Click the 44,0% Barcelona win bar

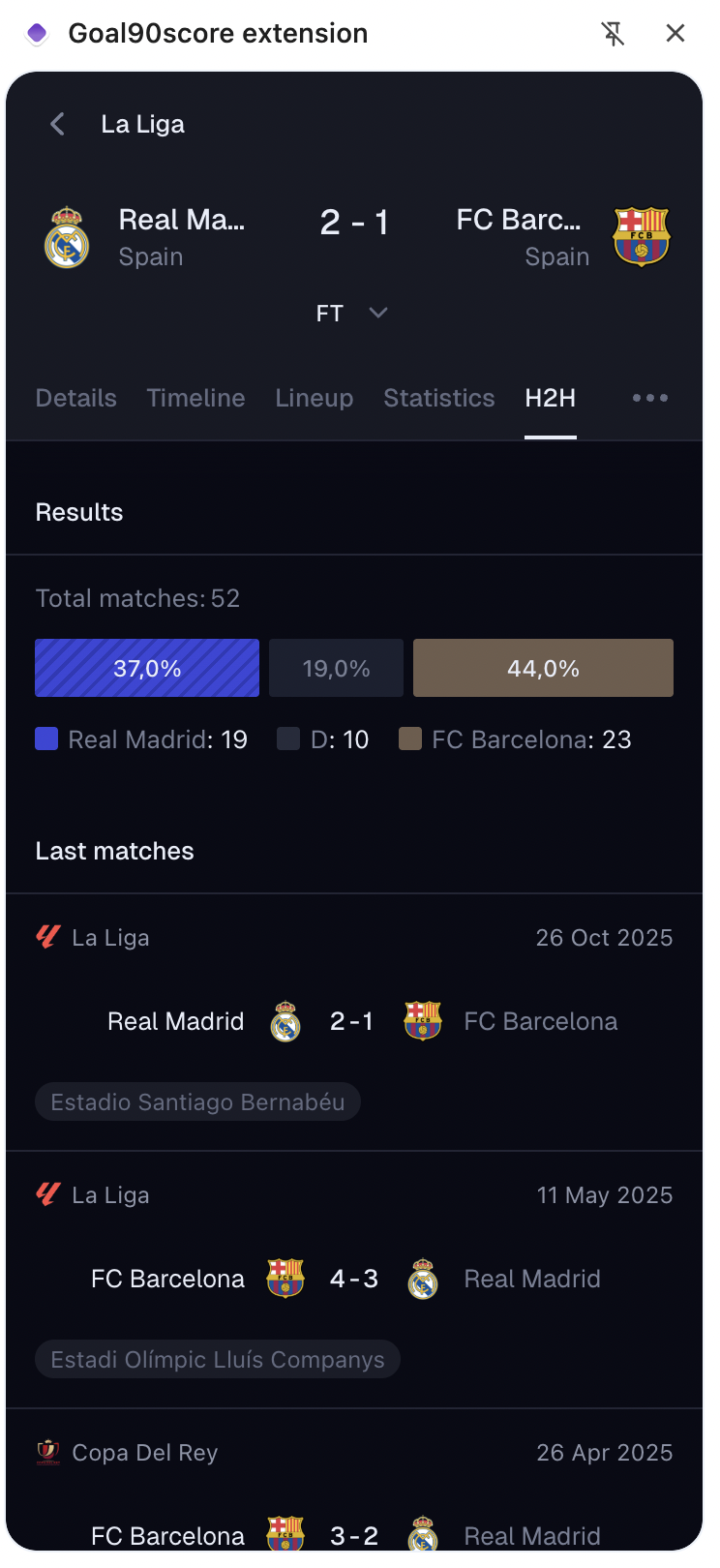tap(542, 667)
